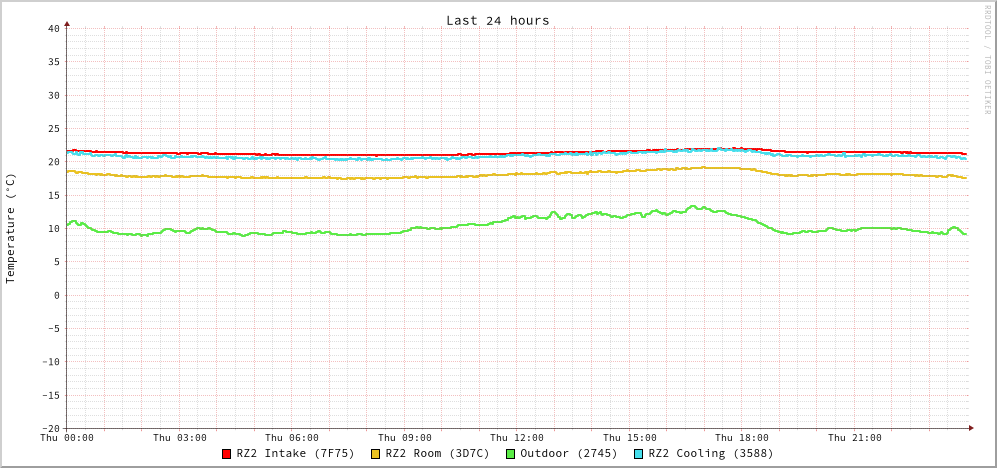Select the 'RZ2 Intake (7F75)' legend label
The image size is (997, 468).
tap(295, 453)
